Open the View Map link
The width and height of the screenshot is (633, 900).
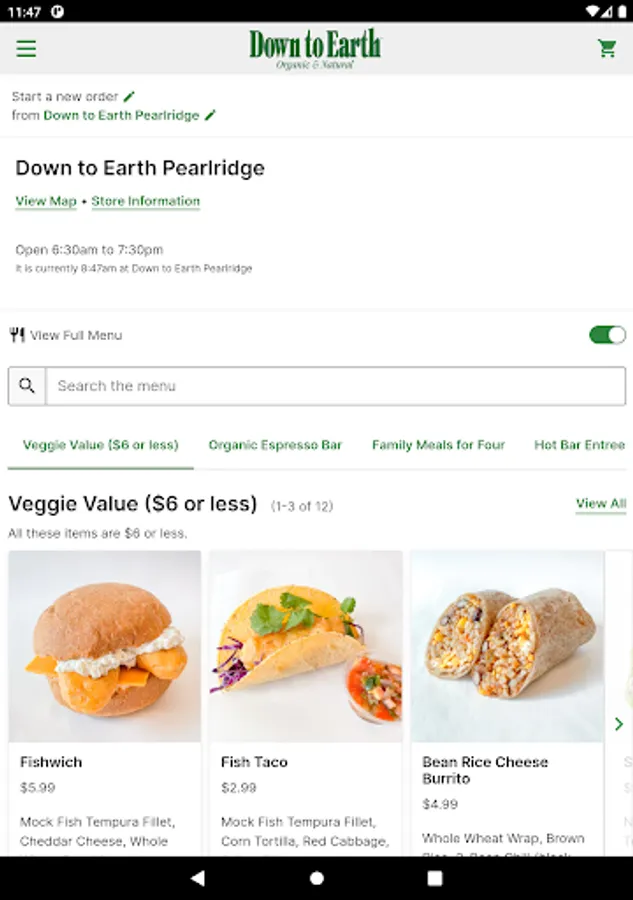pyautogui.click(x=46, y=201)
